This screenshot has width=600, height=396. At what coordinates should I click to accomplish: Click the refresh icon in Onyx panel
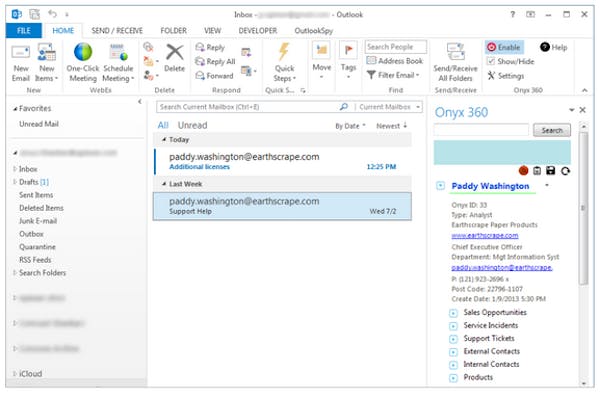(565, 171)
